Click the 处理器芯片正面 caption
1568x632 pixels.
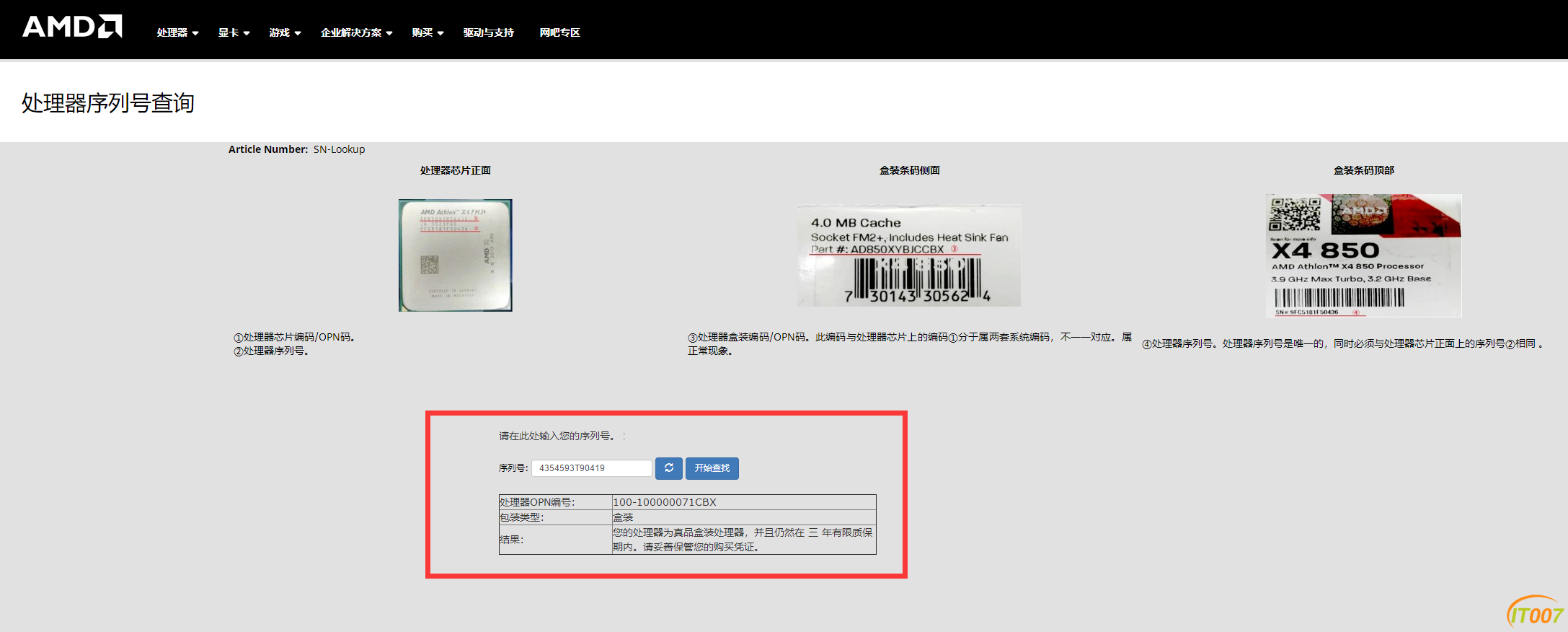pos(456,170)
